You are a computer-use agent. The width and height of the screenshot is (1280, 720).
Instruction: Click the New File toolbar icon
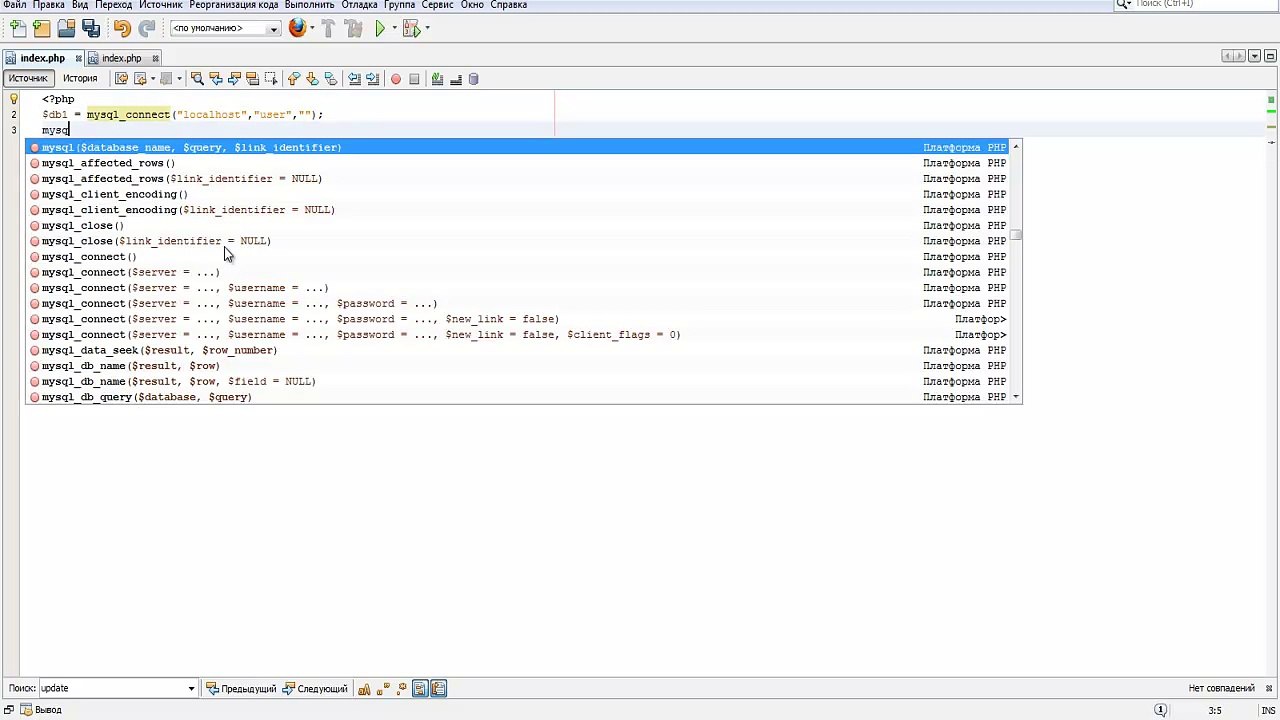click(x=18, y=29)
